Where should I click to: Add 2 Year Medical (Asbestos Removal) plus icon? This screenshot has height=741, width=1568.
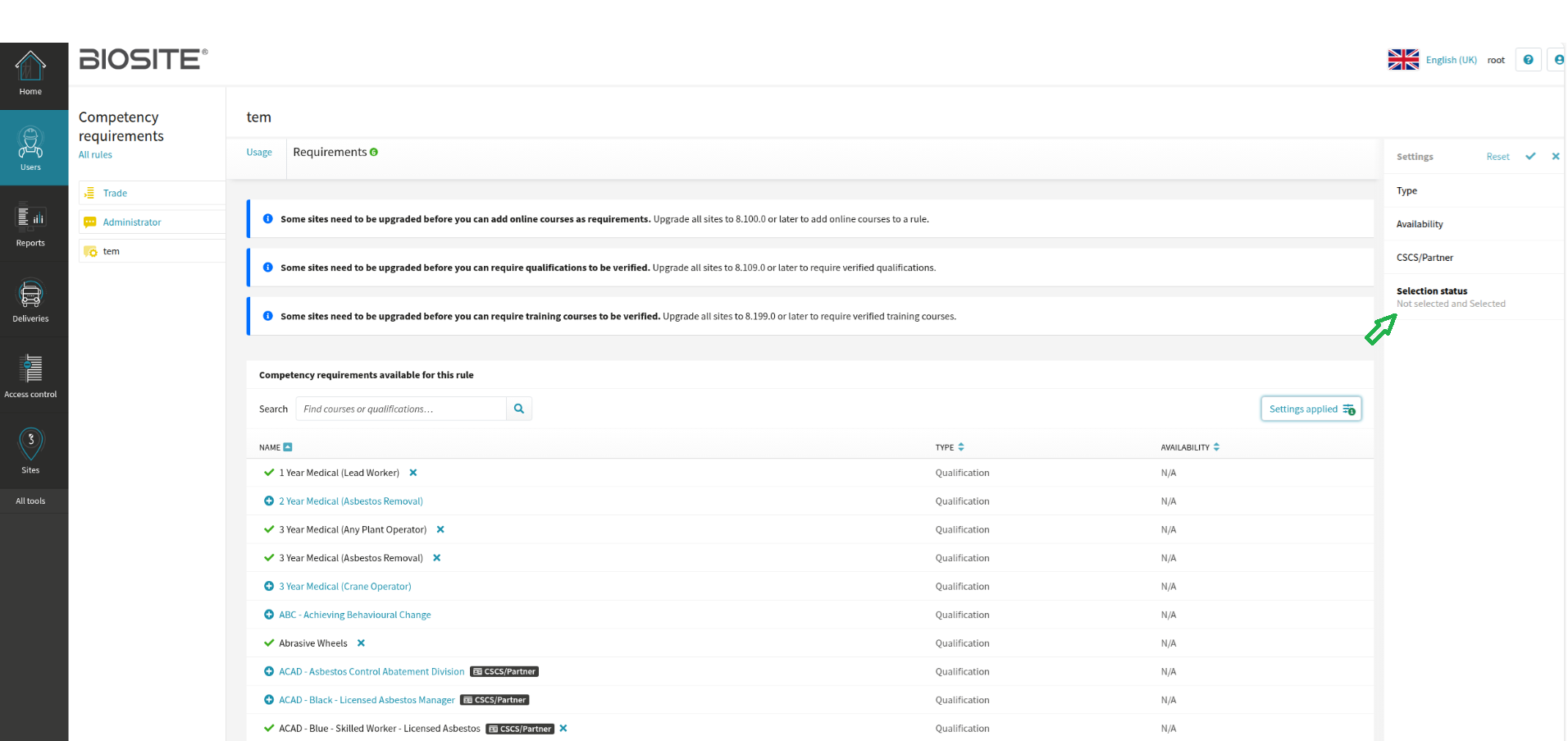[x=269, y=501]
